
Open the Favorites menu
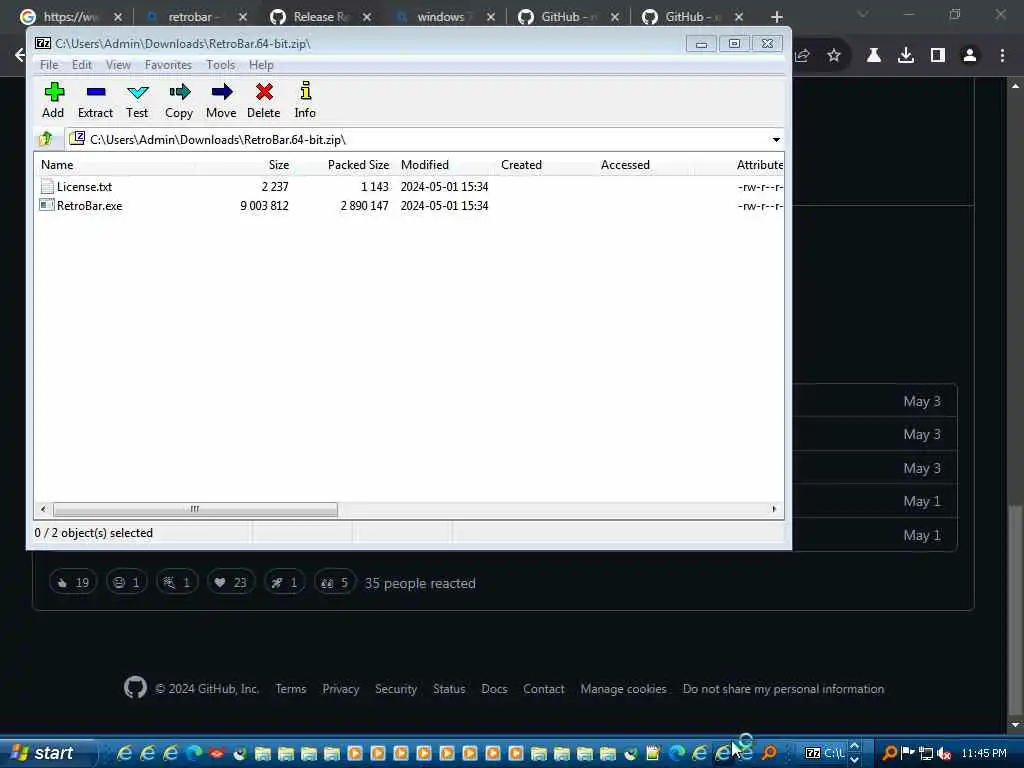click(168, 65)
